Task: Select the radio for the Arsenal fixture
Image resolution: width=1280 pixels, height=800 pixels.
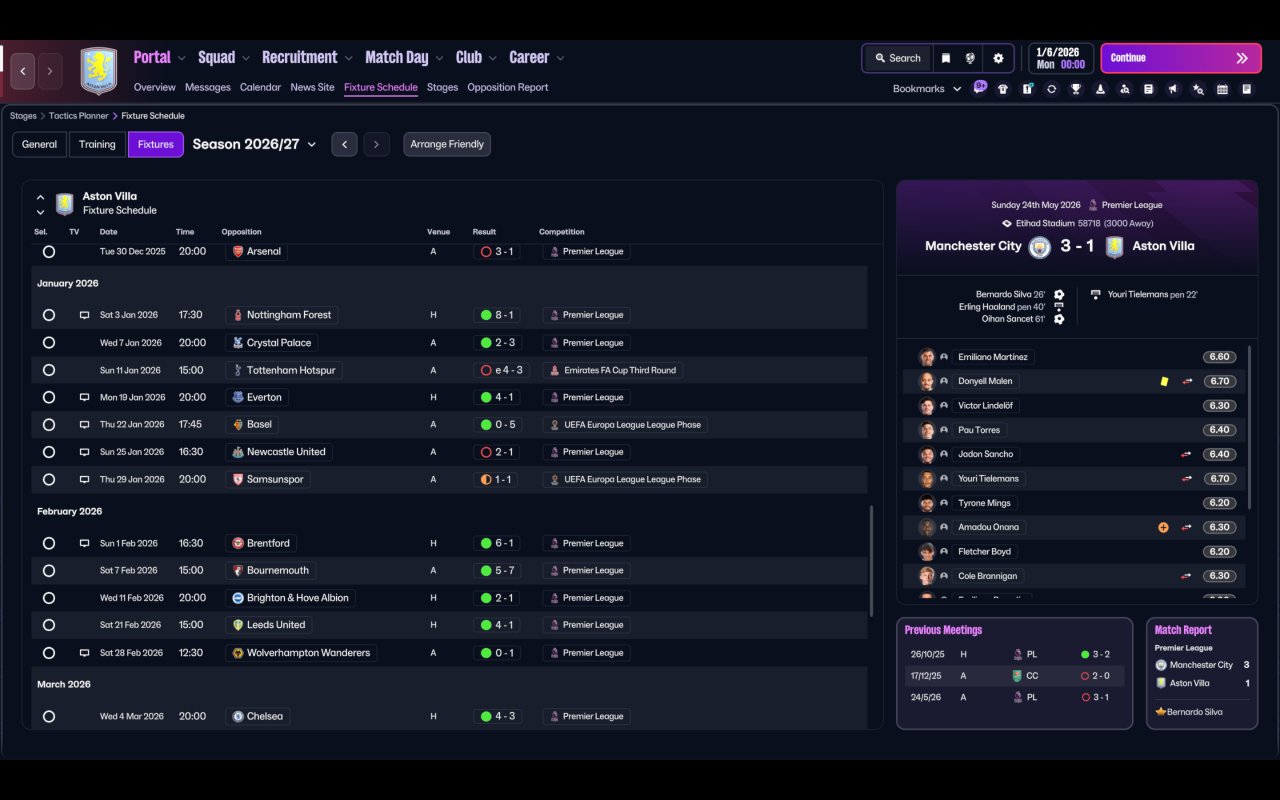Action: click(x=49, y=252)
